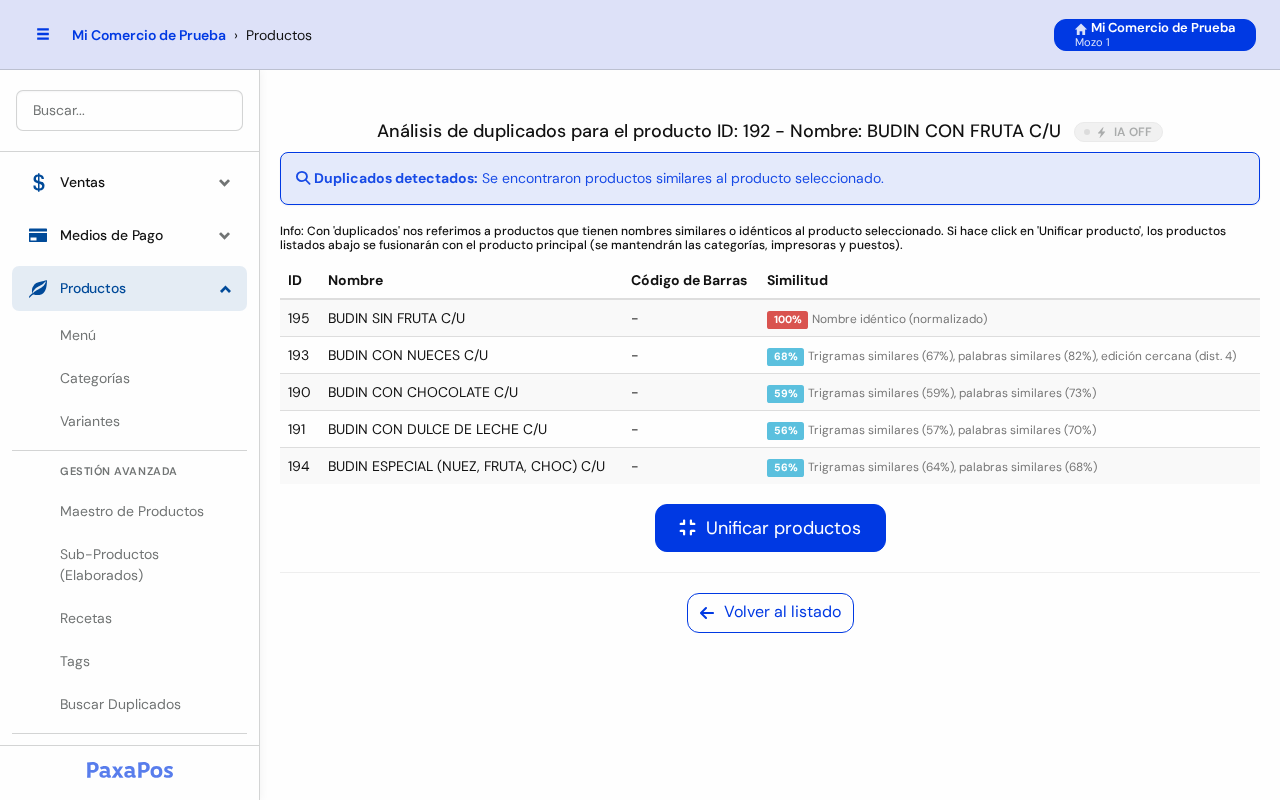Viewport: 1280px width, 800px height.
Task: Click Mi Comercio de Prueba breadcrumb link
Action: tap(149, 35)
